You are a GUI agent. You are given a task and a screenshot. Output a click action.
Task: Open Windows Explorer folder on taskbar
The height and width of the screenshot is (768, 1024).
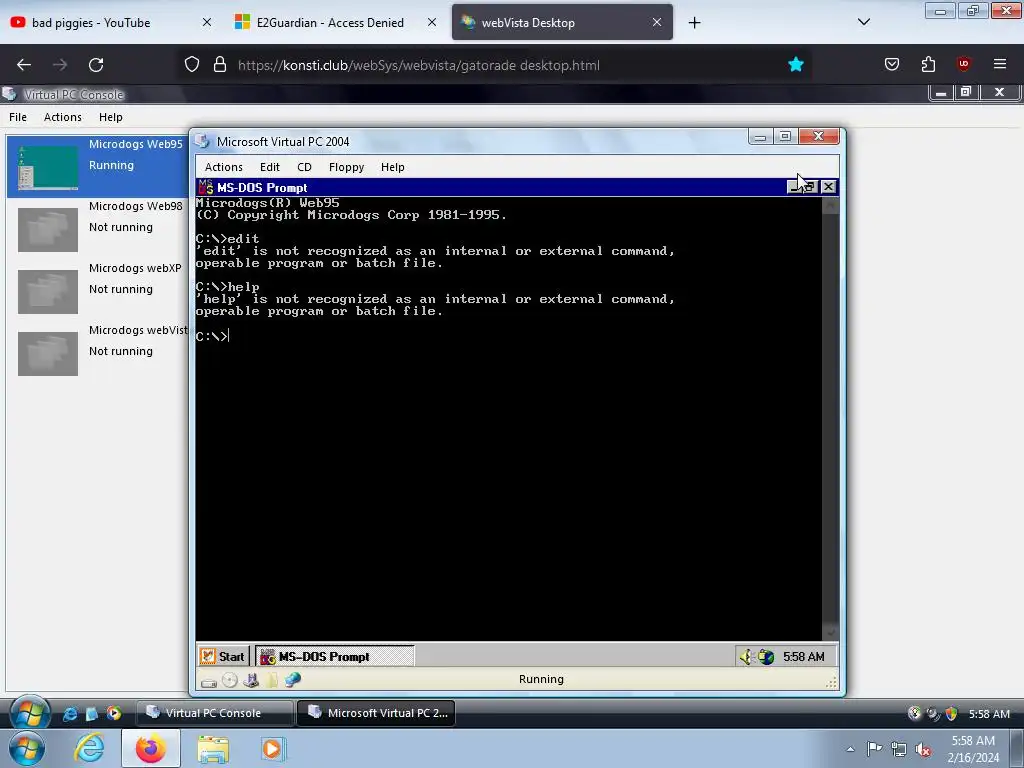coord(213,749)
